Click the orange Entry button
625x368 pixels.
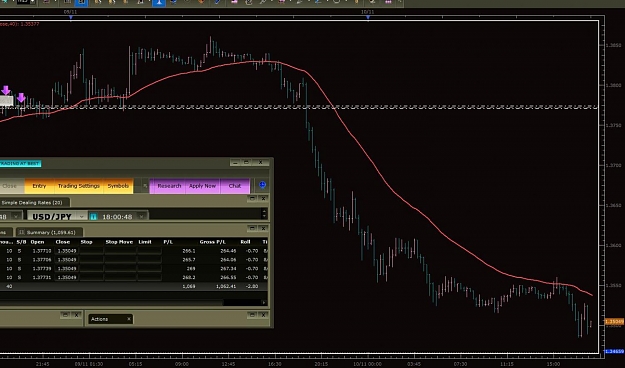click(x=39, y=186)
